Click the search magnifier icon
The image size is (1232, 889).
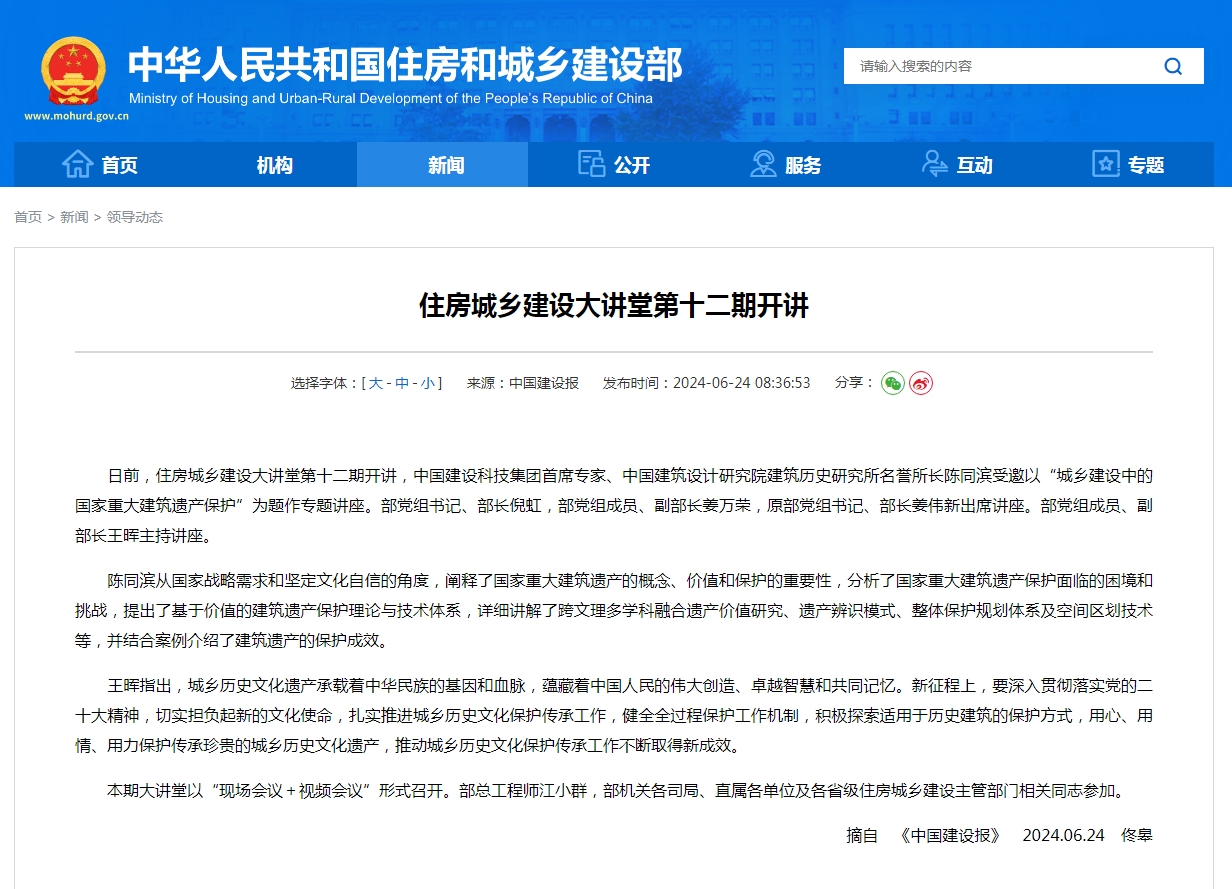(x=1173, y=66)
